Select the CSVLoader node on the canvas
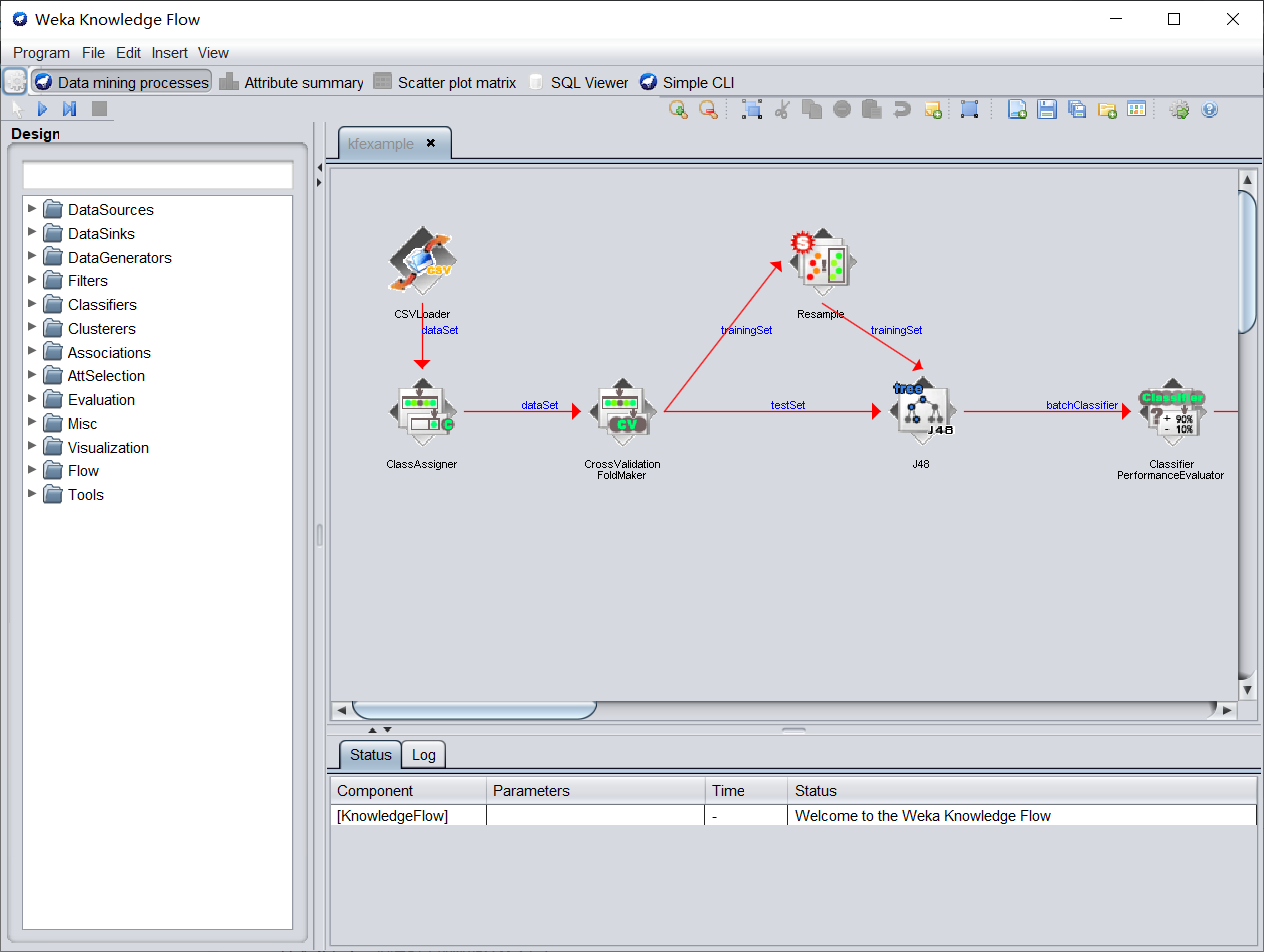Image resolution: width=1264 pixels, height=952 pixels. point(422,258)
